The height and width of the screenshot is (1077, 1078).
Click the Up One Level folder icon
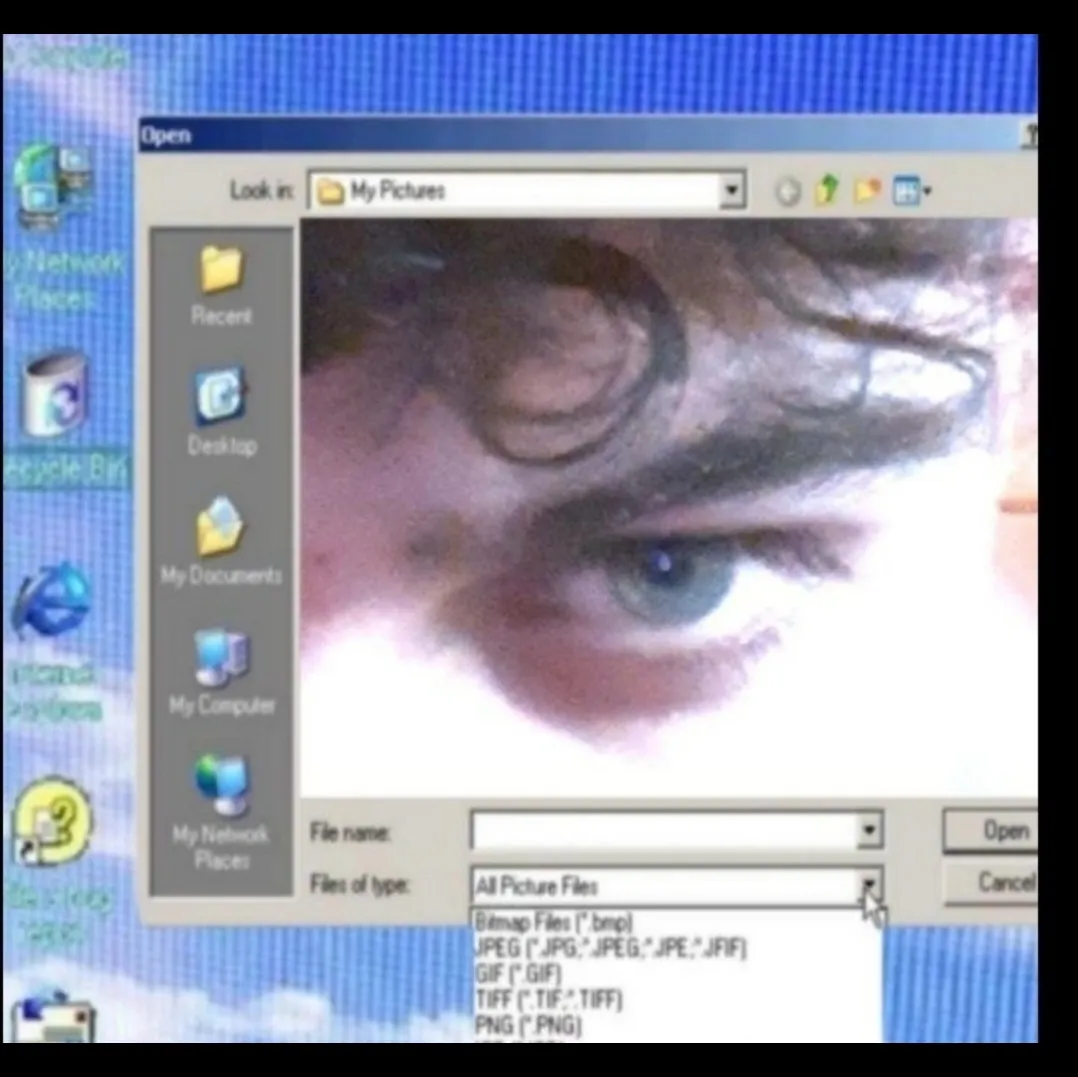coord(825,191)
